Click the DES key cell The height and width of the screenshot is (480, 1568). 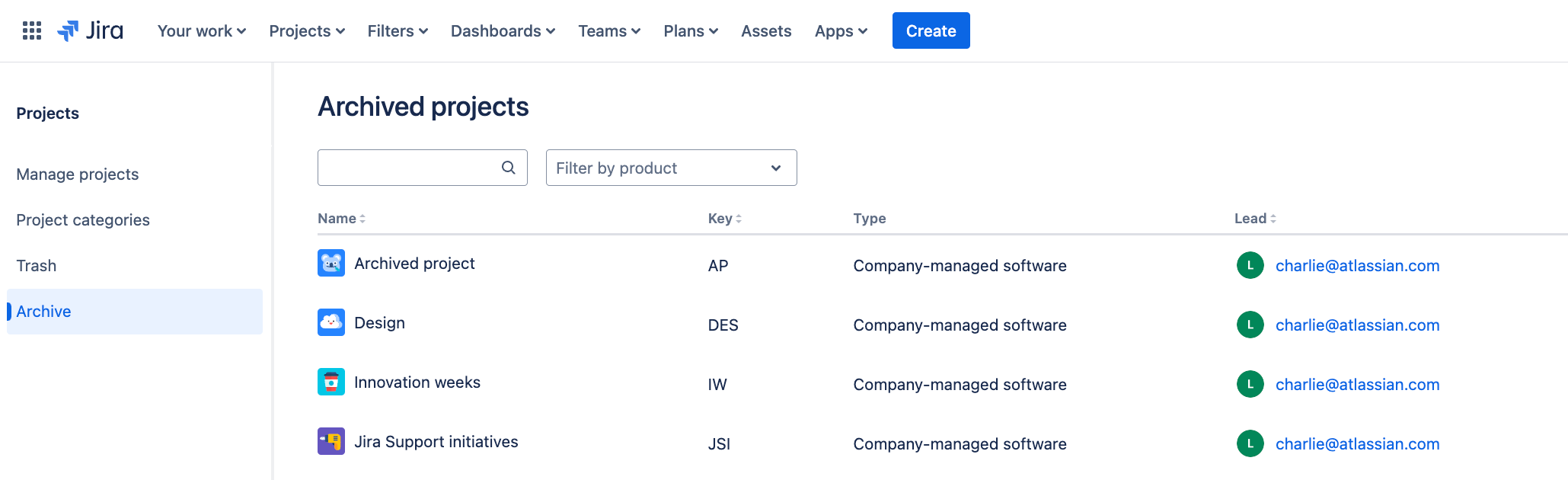click(x=723, y=325)
